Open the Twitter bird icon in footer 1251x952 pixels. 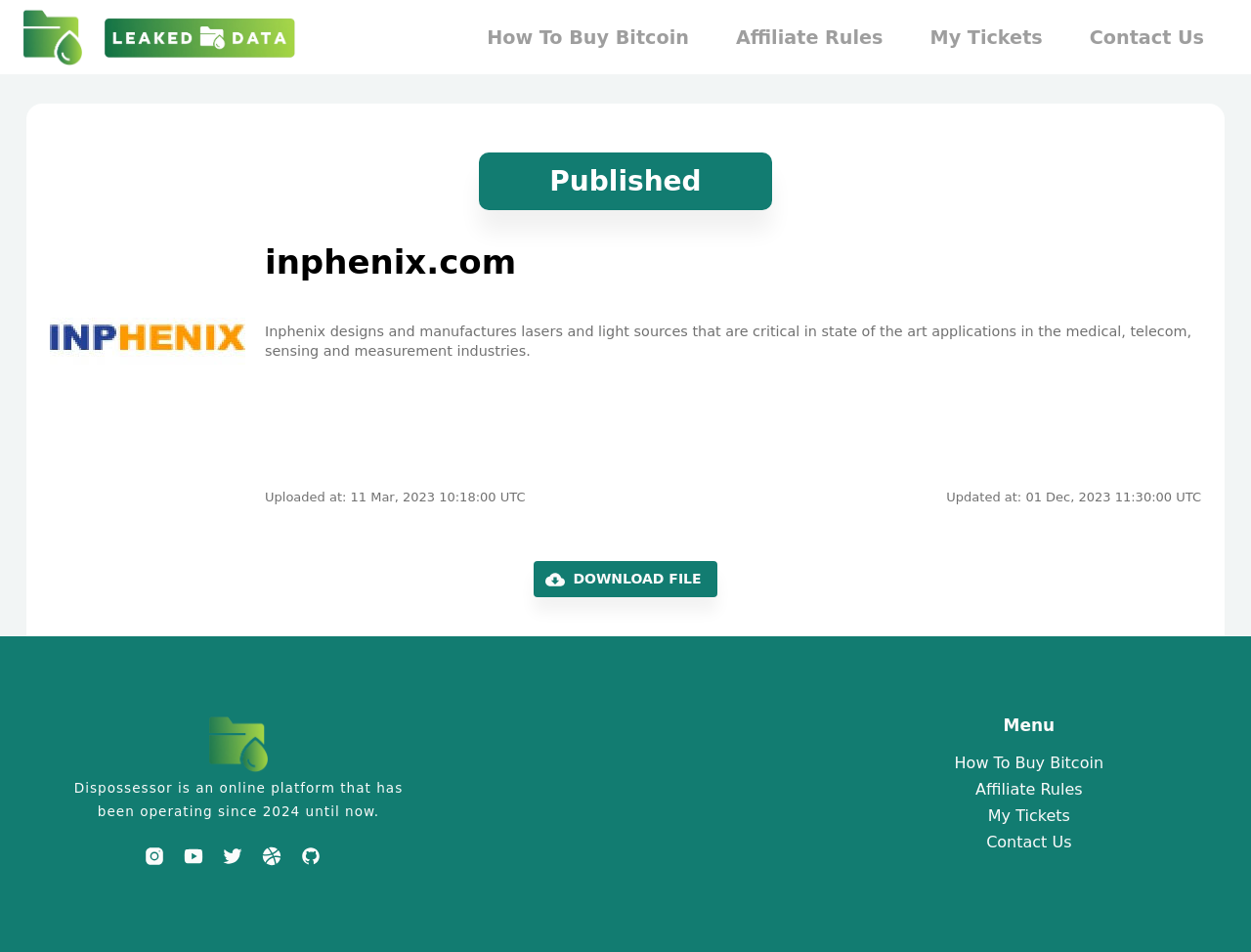233,856
